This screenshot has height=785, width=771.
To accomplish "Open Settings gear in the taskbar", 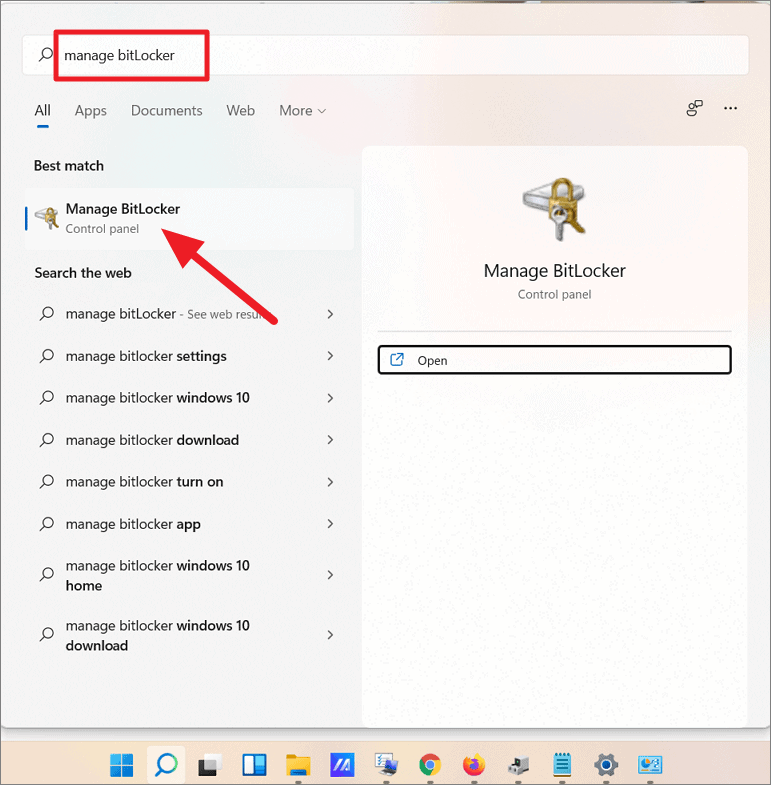I will tap(606, 764).
